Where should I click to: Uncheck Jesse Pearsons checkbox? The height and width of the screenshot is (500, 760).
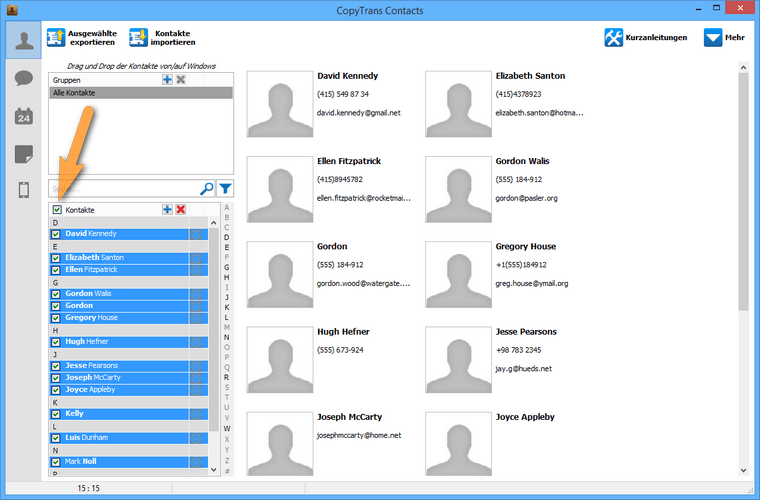tap(56, 366)
